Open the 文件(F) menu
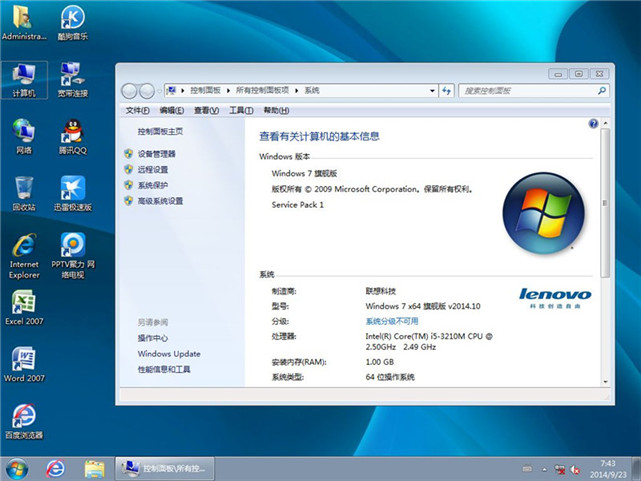641x481 pixels. [137, 110]
